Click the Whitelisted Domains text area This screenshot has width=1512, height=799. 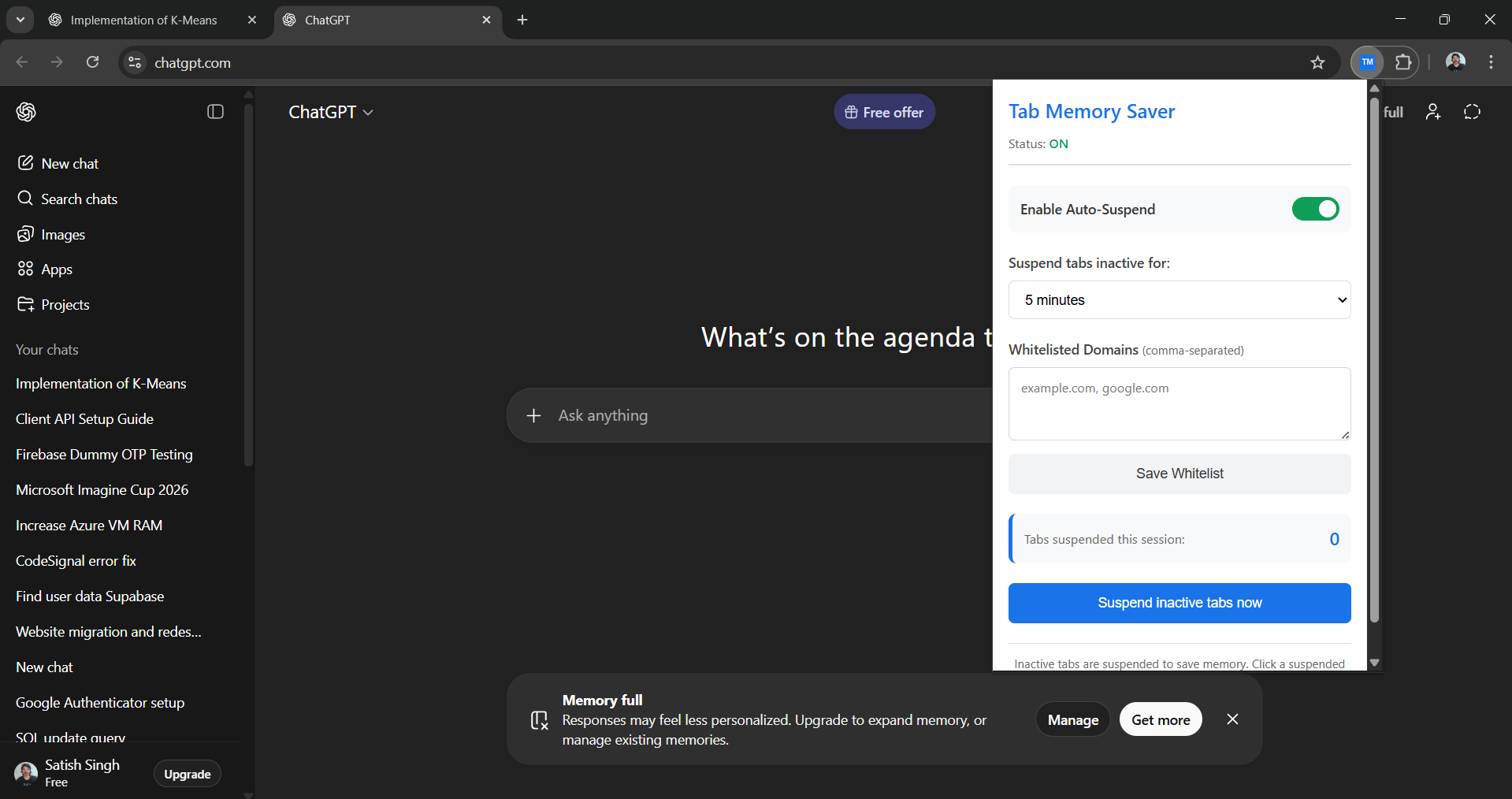1180,403
